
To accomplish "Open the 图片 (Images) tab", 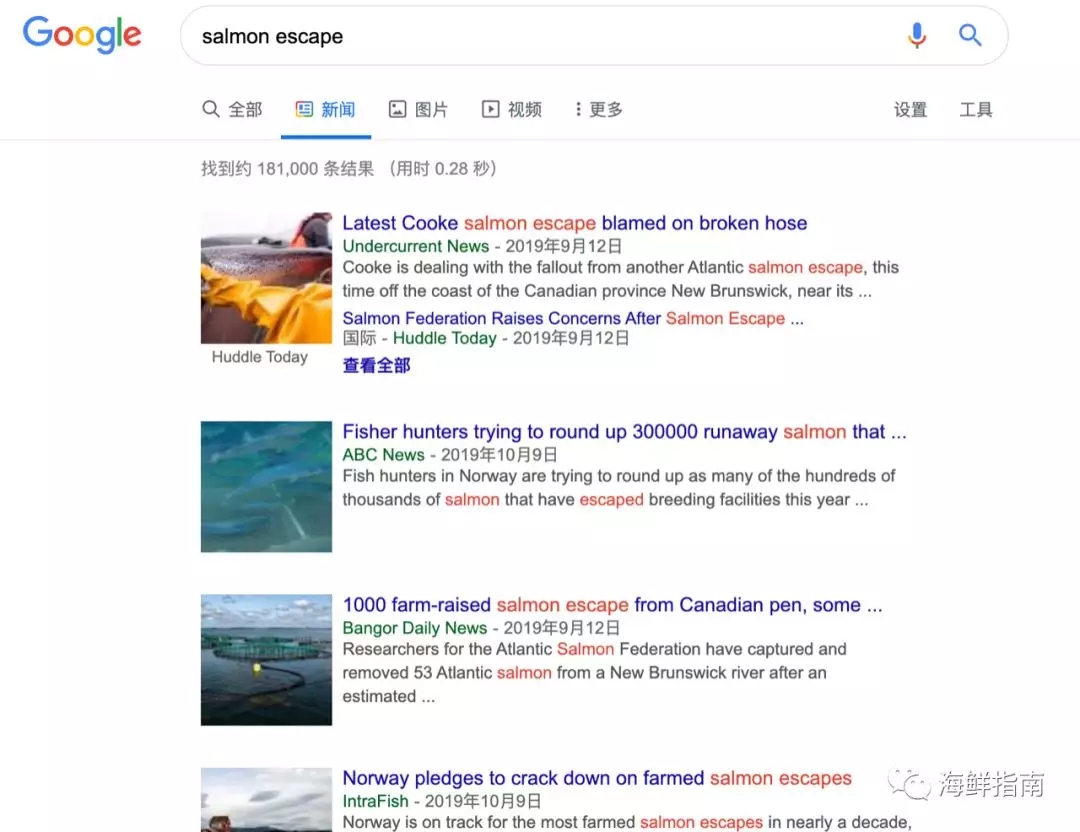I will click(418, 110).
